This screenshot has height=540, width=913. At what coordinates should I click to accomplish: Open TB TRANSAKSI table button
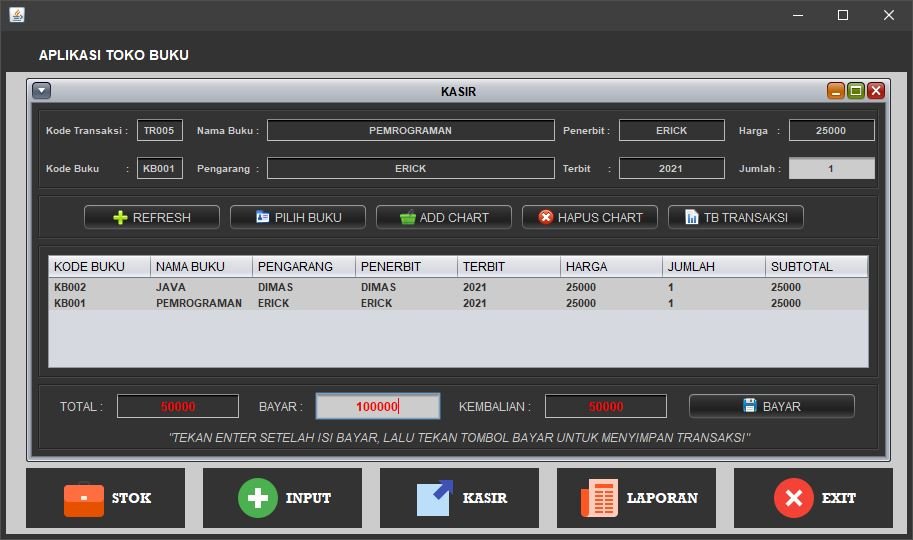point(735,217)
